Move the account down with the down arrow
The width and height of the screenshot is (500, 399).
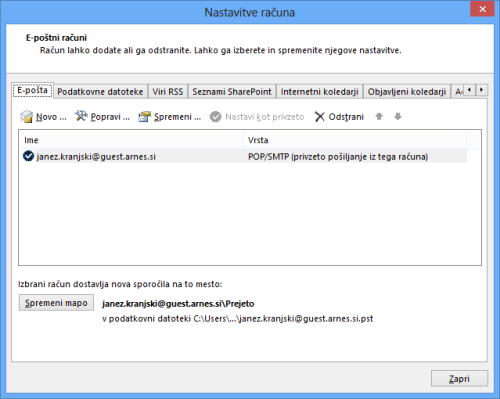pyautogui.click(x=398, y=116)
